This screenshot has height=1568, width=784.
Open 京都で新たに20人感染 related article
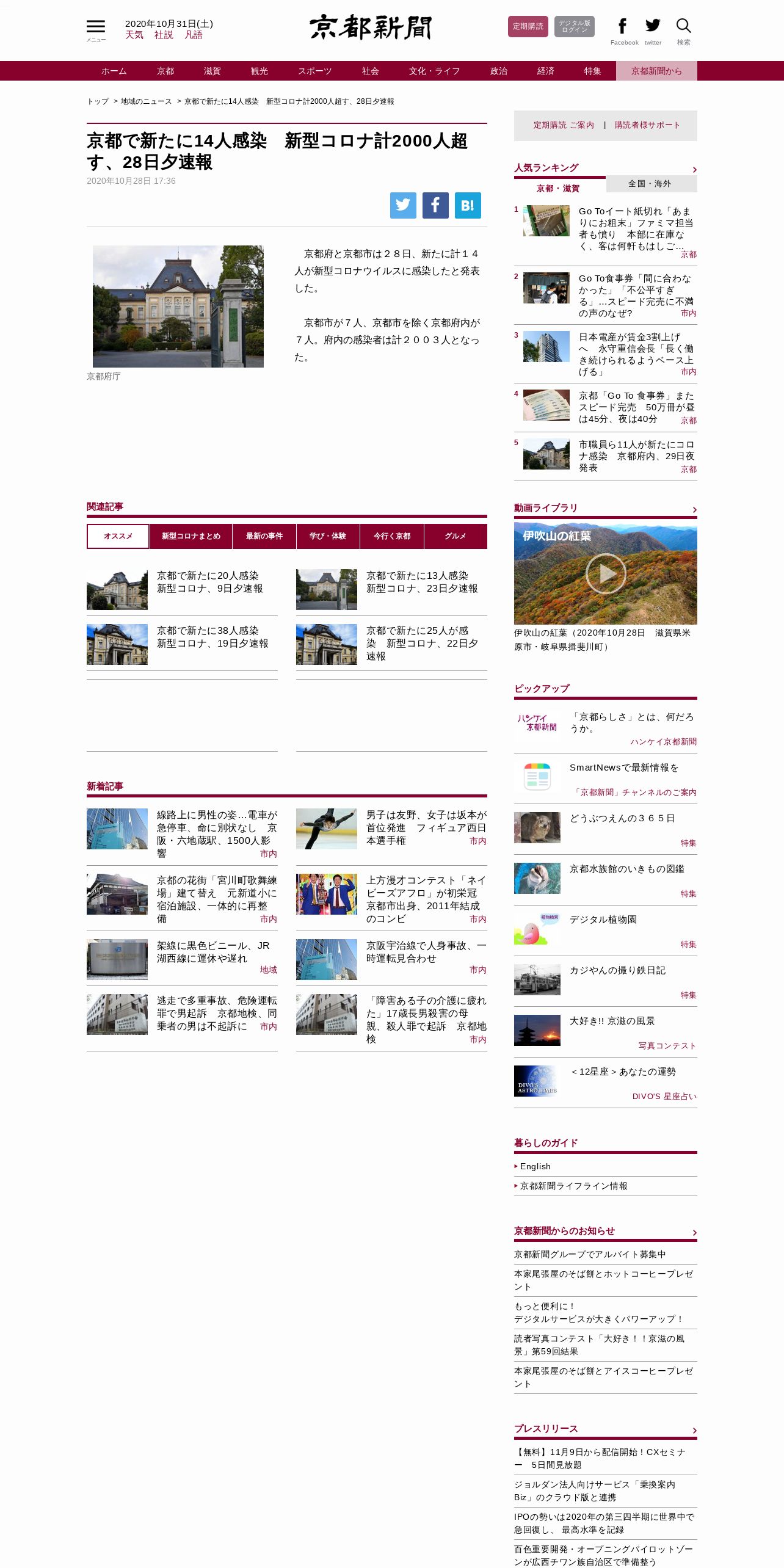[210, 582]
